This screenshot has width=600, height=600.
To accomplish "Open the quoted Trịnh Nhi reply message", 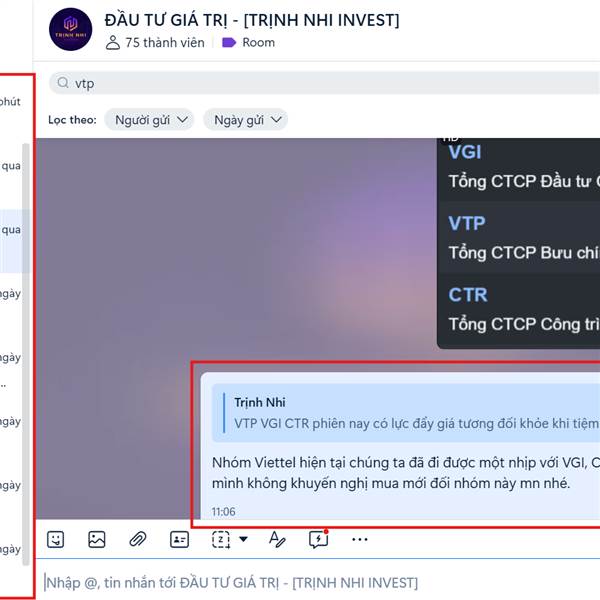I will (406, 413).
